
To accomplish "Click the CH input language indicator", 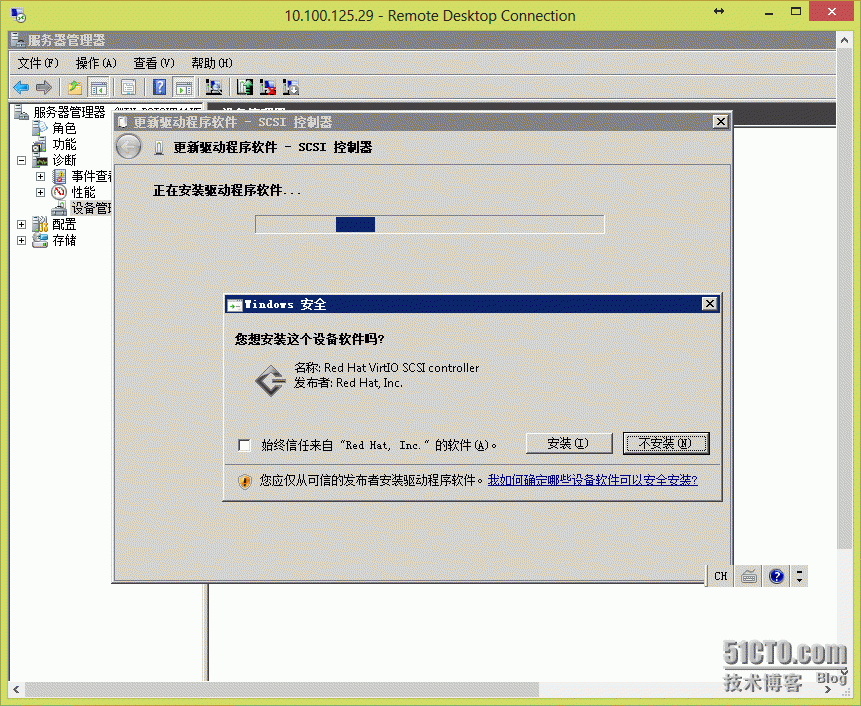I will point(720,576).
